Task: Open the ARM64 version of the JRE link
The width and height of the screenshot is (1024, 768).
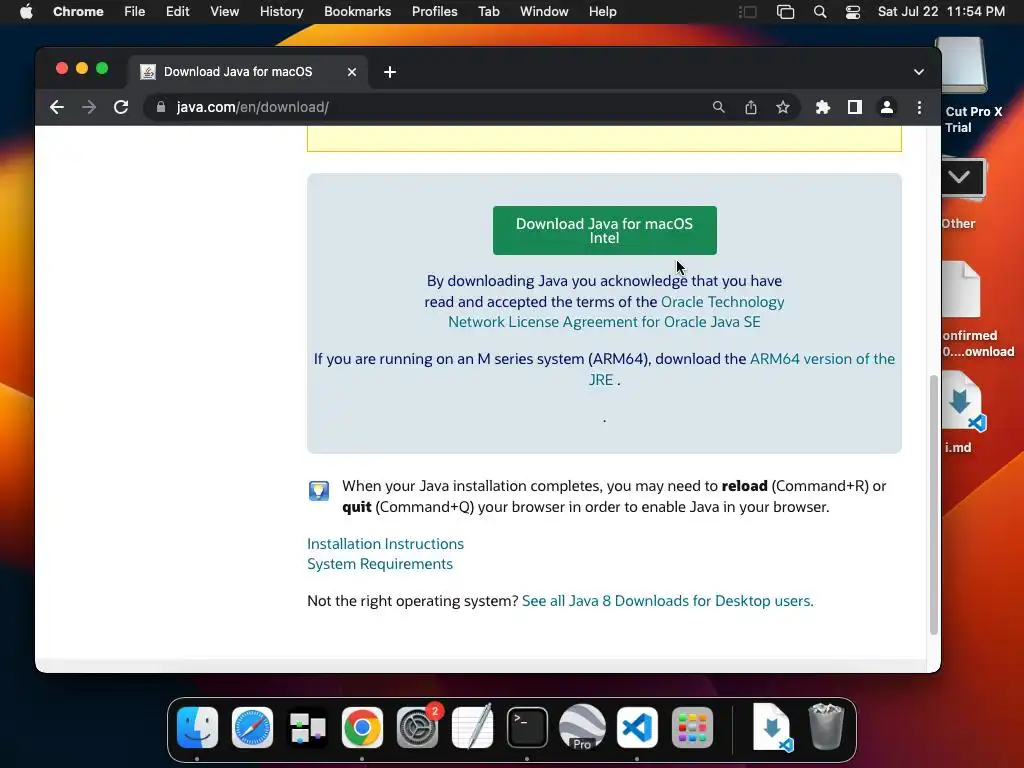Action: (x=742, y=369)
